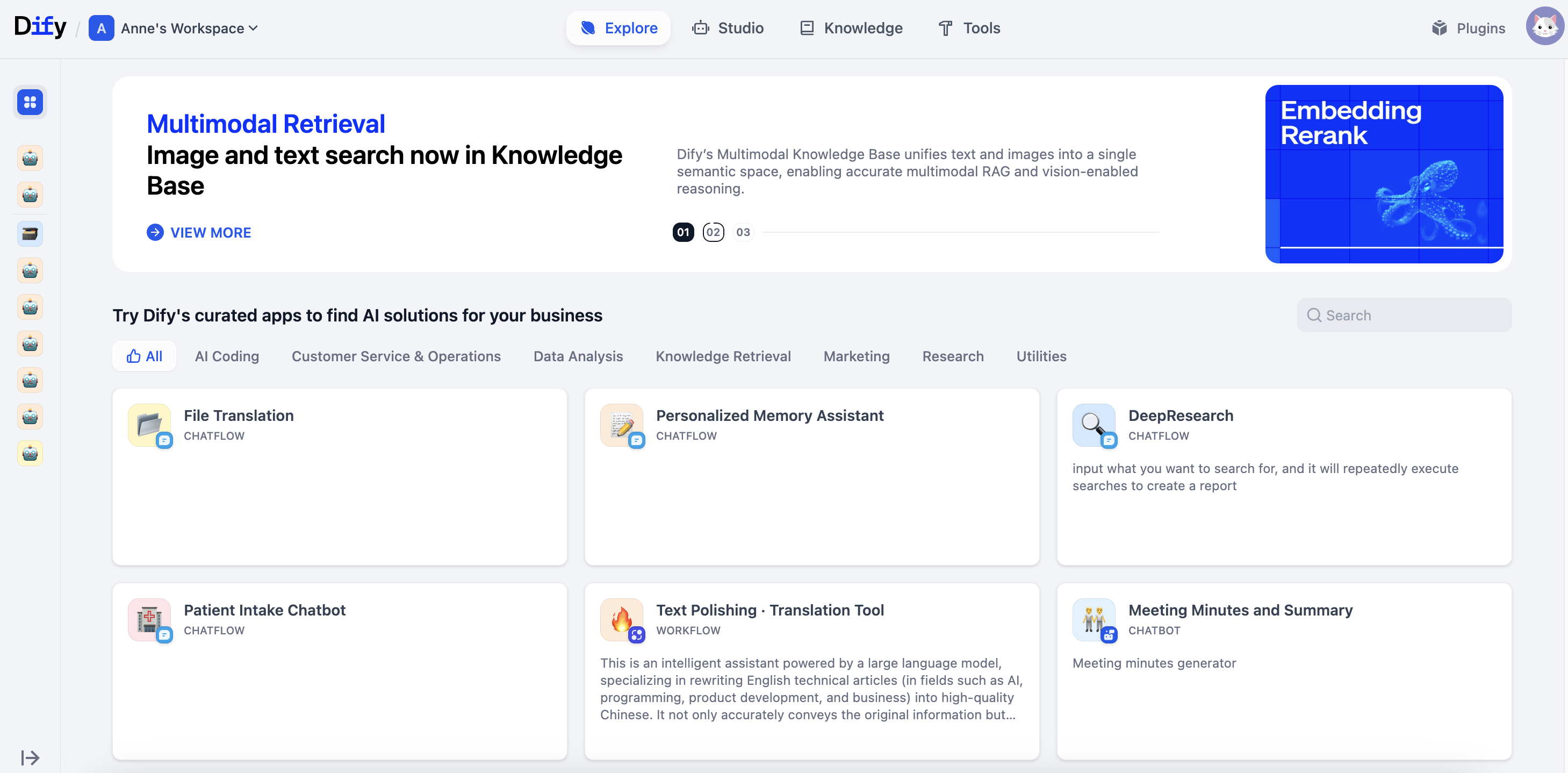Click the File Translation folder app icon

(x=149, y=425)
